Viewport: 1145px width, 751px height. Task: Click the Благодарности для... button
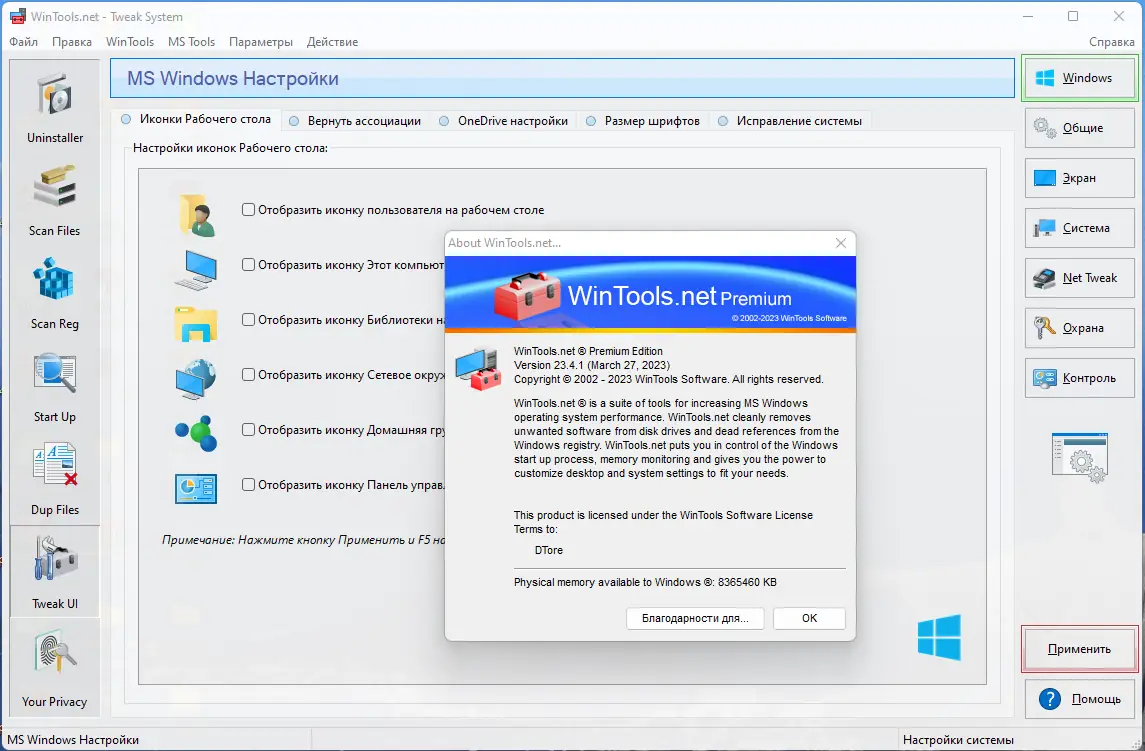click(695, 618)
